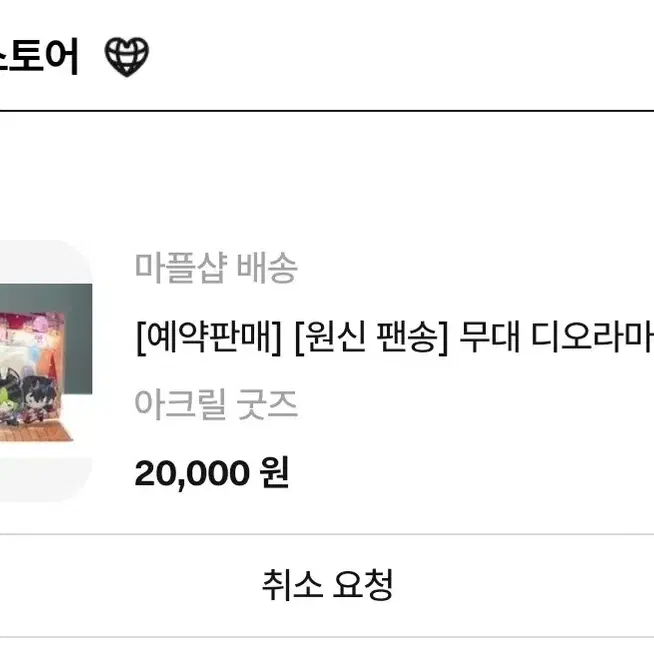Open the [원신 팬송] product title segment
654x654 pixels.
tap(372, 337)
